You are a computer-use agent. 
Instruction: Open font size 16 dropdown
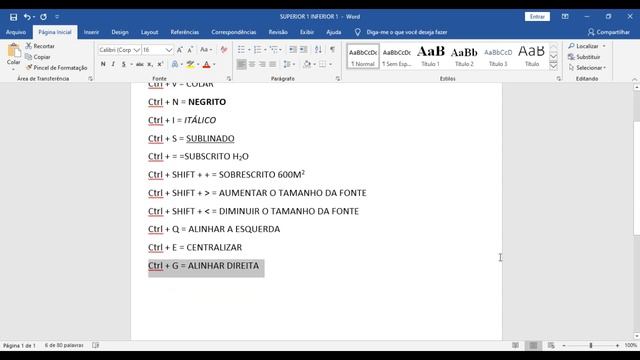tap(169, 50)
